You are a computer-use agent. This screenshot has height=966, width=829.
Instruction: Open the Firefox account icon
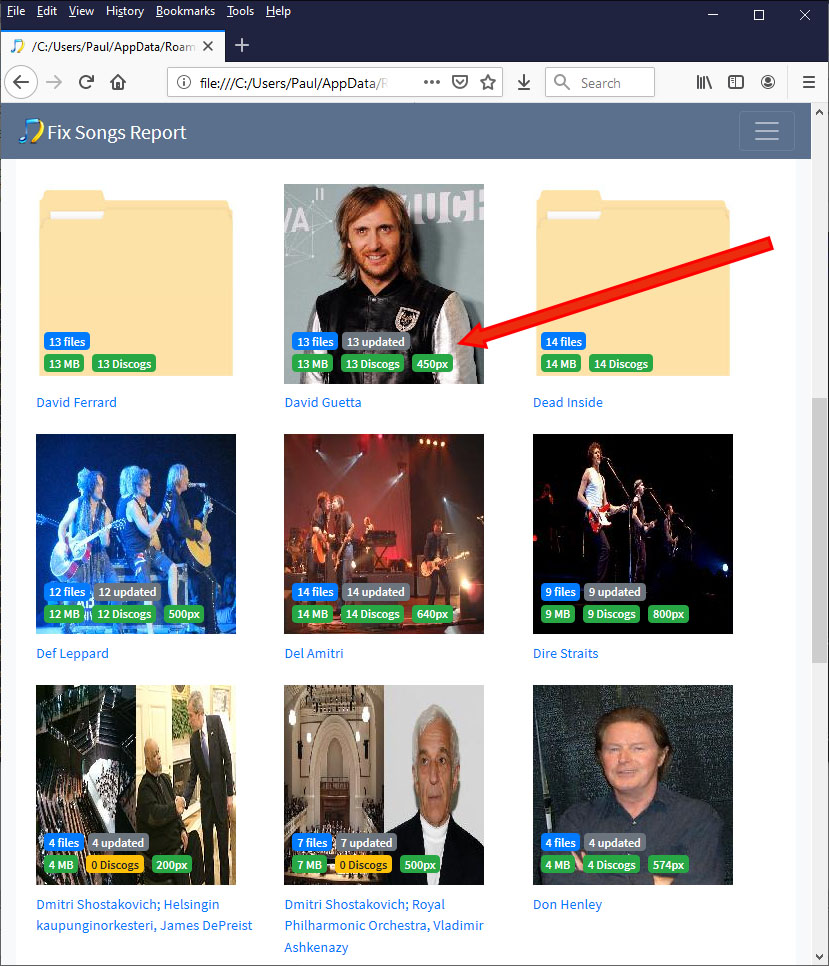(768, 82)
